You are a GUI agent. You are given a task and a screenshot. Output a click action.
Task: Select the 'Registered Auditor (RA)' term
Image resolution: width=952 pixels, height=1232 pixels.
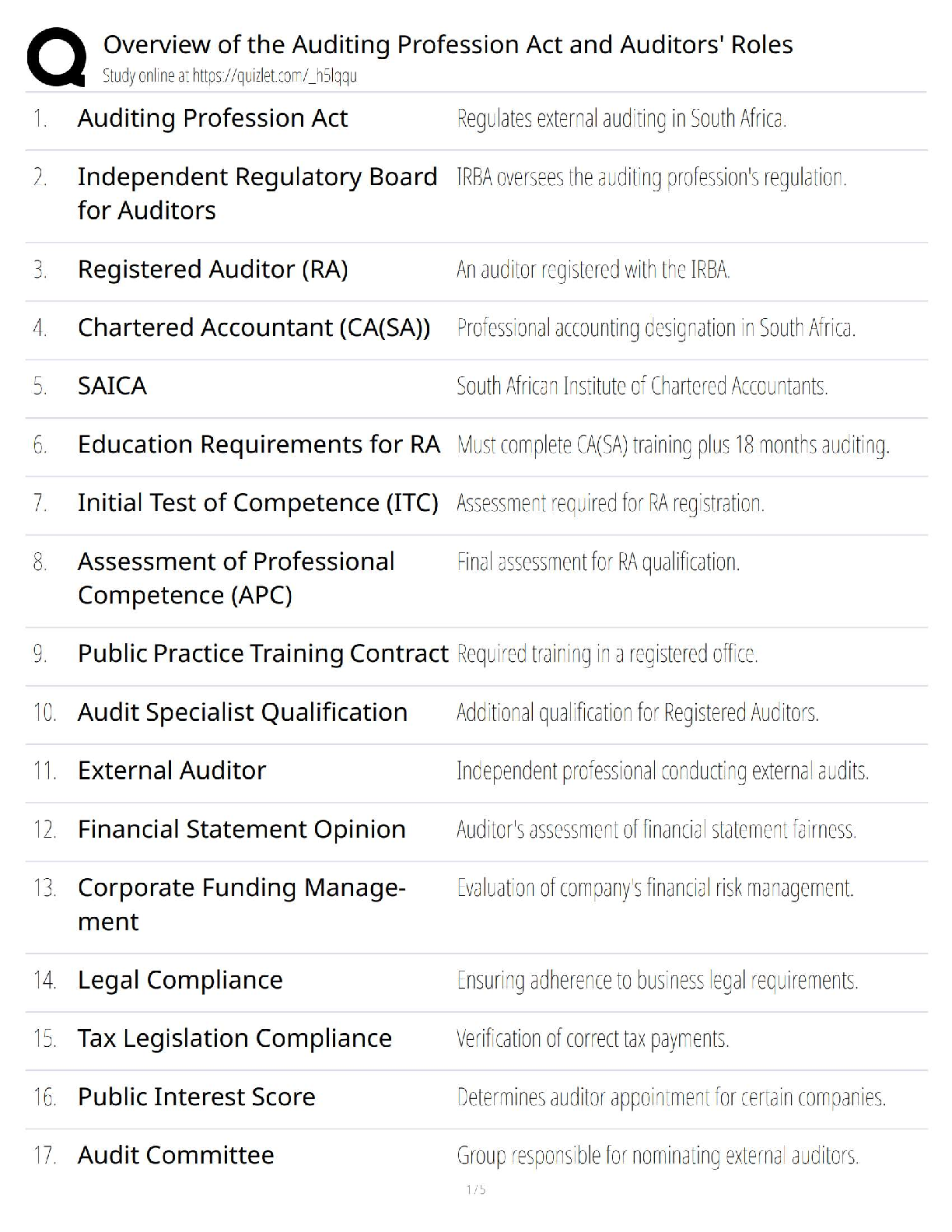[212, 269]
